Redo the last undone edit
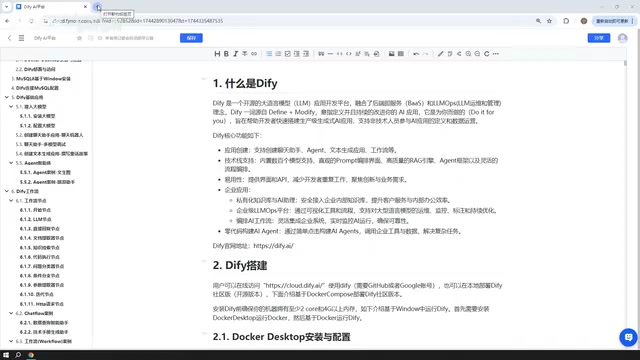Viewport: 640px width, 360px height. [425, 54]
